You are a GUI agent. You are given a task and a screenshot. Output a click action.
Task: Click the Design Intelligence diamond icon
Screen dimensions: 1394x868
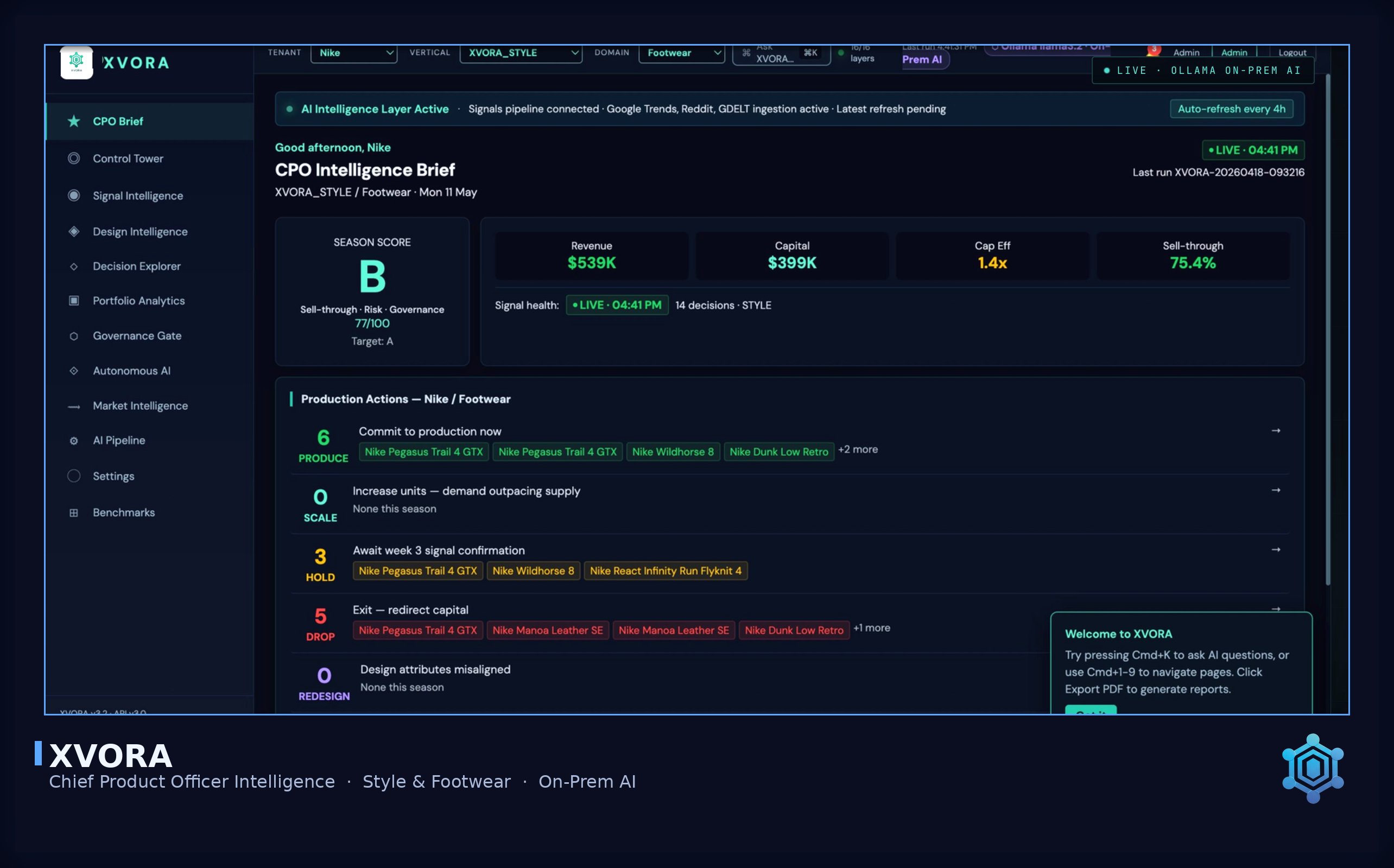pos(73,231)
